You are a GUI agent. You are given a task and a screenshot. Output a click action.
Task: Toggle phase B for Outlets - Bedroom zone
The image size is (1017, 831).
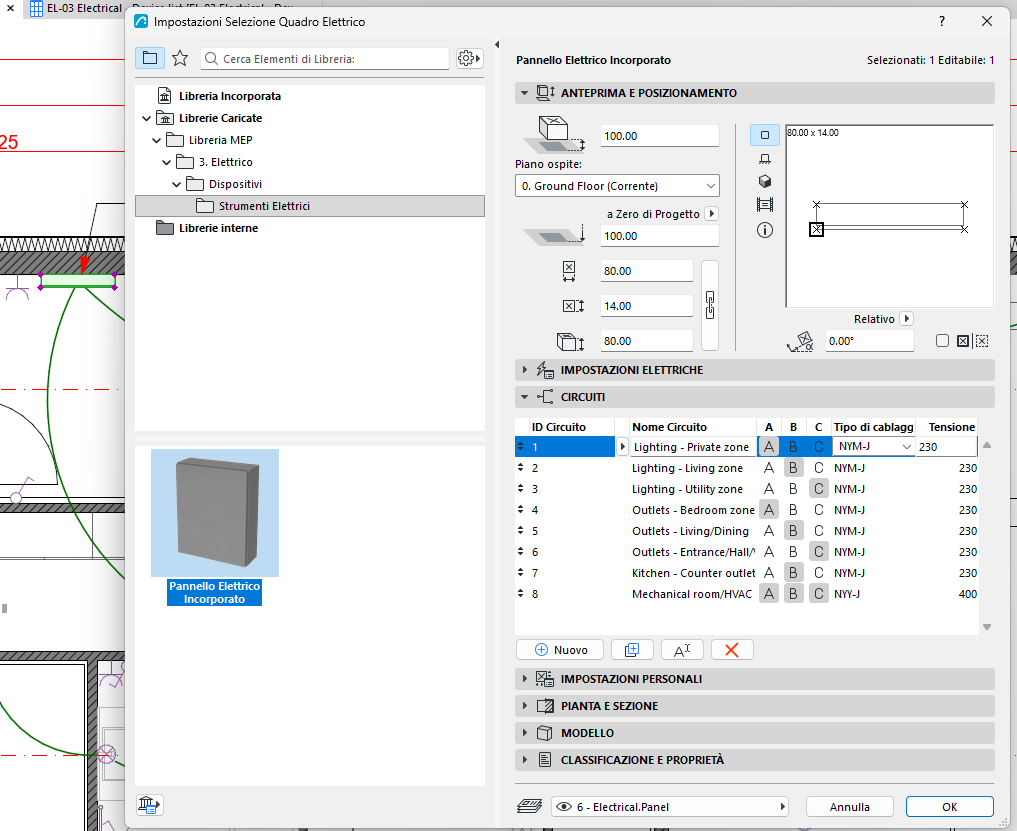point(793,510)
